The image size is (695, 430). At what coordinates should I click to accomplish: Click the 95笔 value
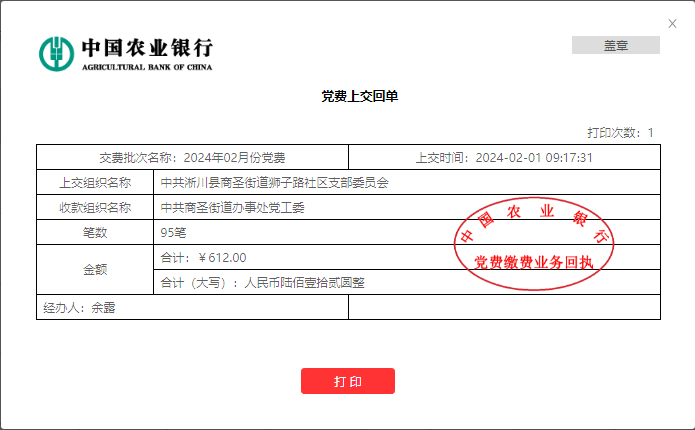[x=173, y=233]
